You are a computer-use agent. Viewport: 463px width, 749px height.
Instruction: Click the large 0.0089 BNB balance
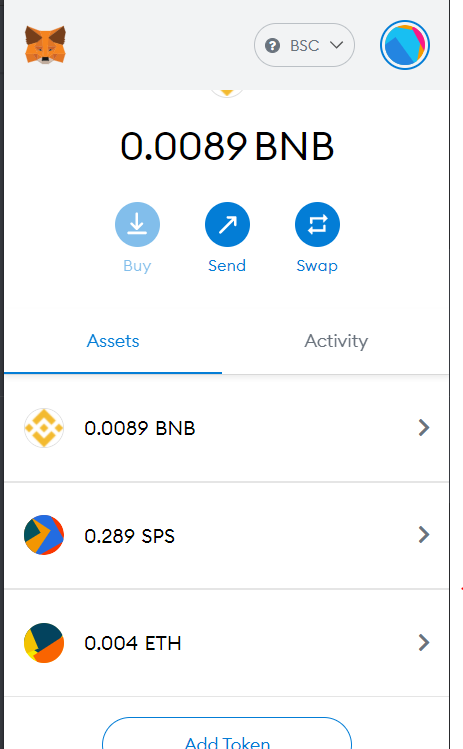pyautogui.click(x=227, y=146)
